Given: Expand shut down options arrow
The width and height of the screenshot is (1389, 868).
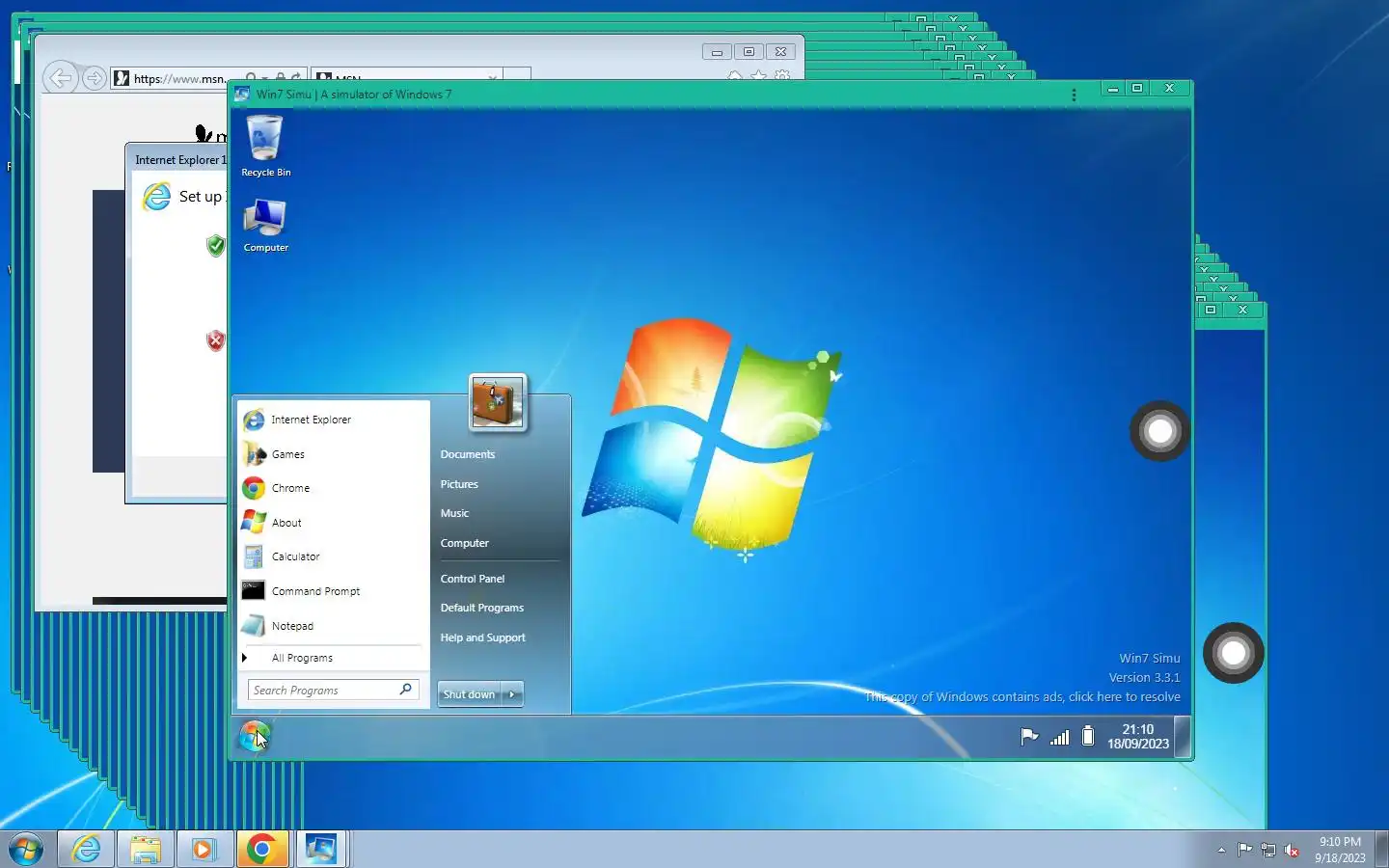Looking at the screenshot, I should [512, 694].
